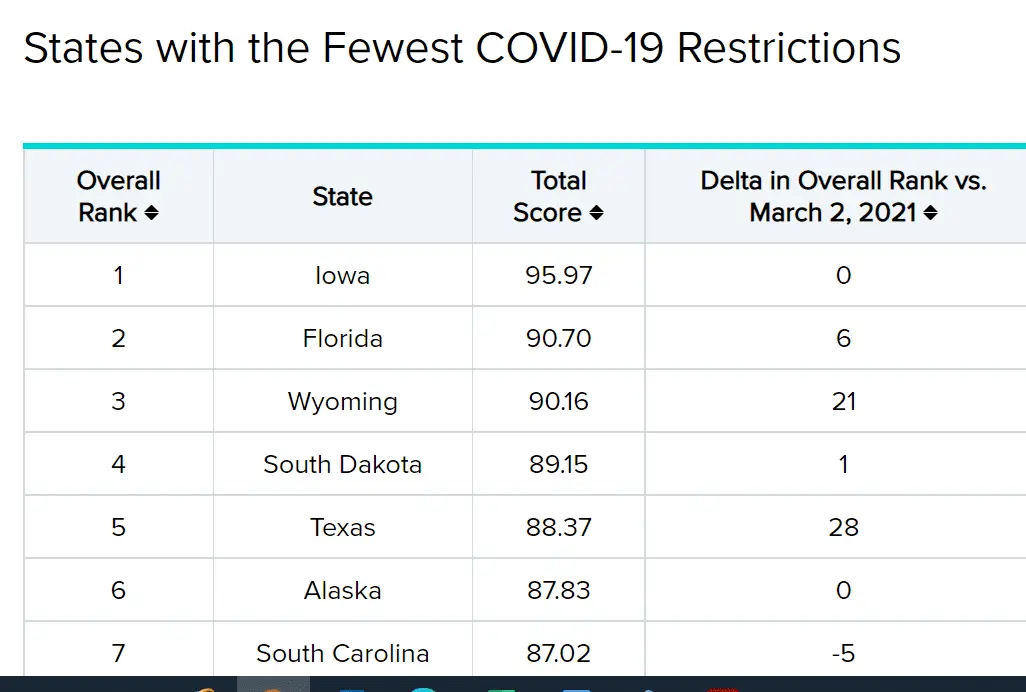Image resolution: width=1026 pixels, height=692 pixels.
Task: Select Florida's score value 90.70
Action: [558, 338]
